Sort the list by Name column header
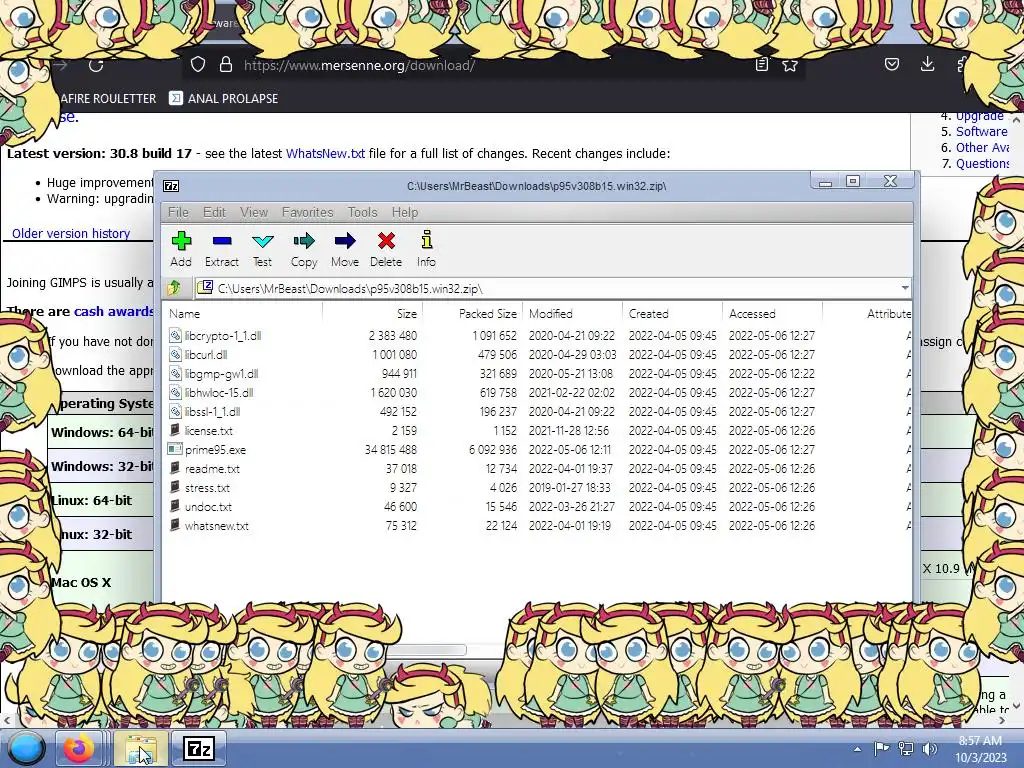 pos(242,313)
